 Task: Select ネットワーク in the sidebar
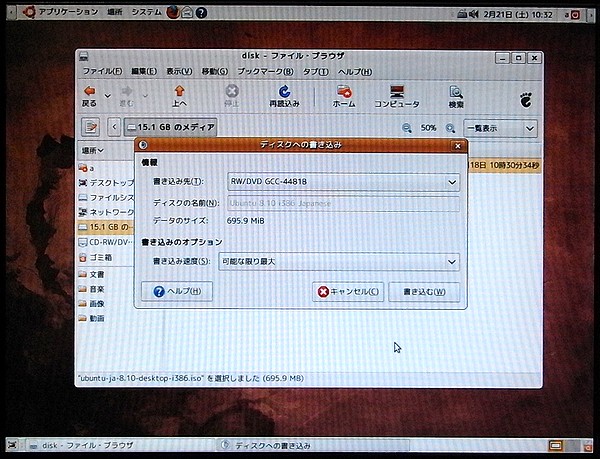[106, 212]
